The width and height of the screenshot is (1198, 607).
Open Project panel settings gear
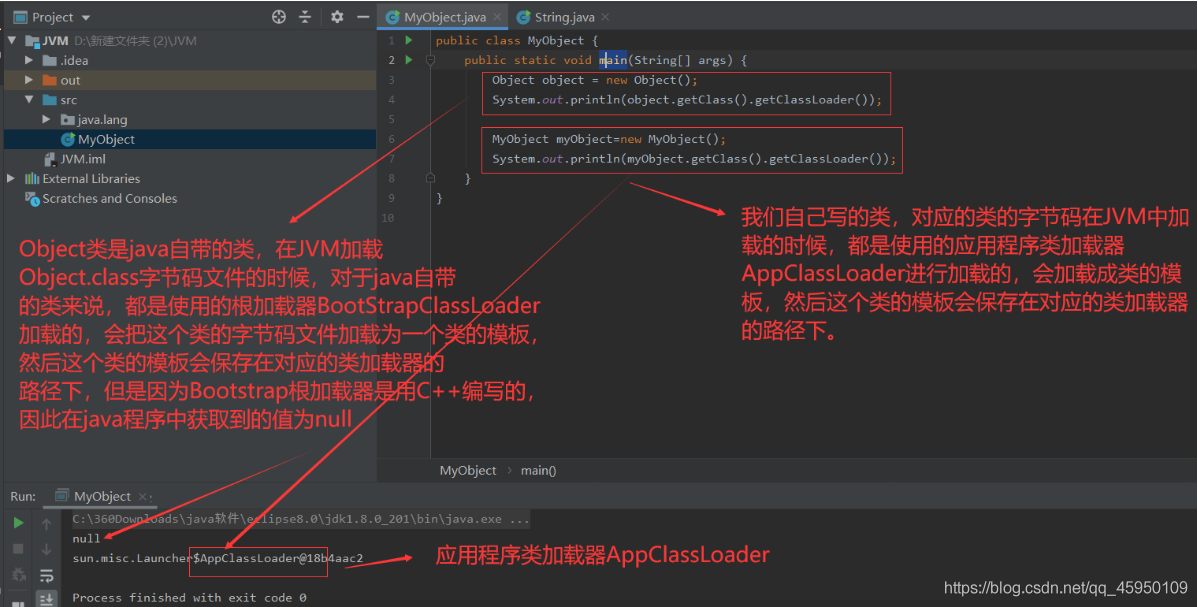point(337,17)
